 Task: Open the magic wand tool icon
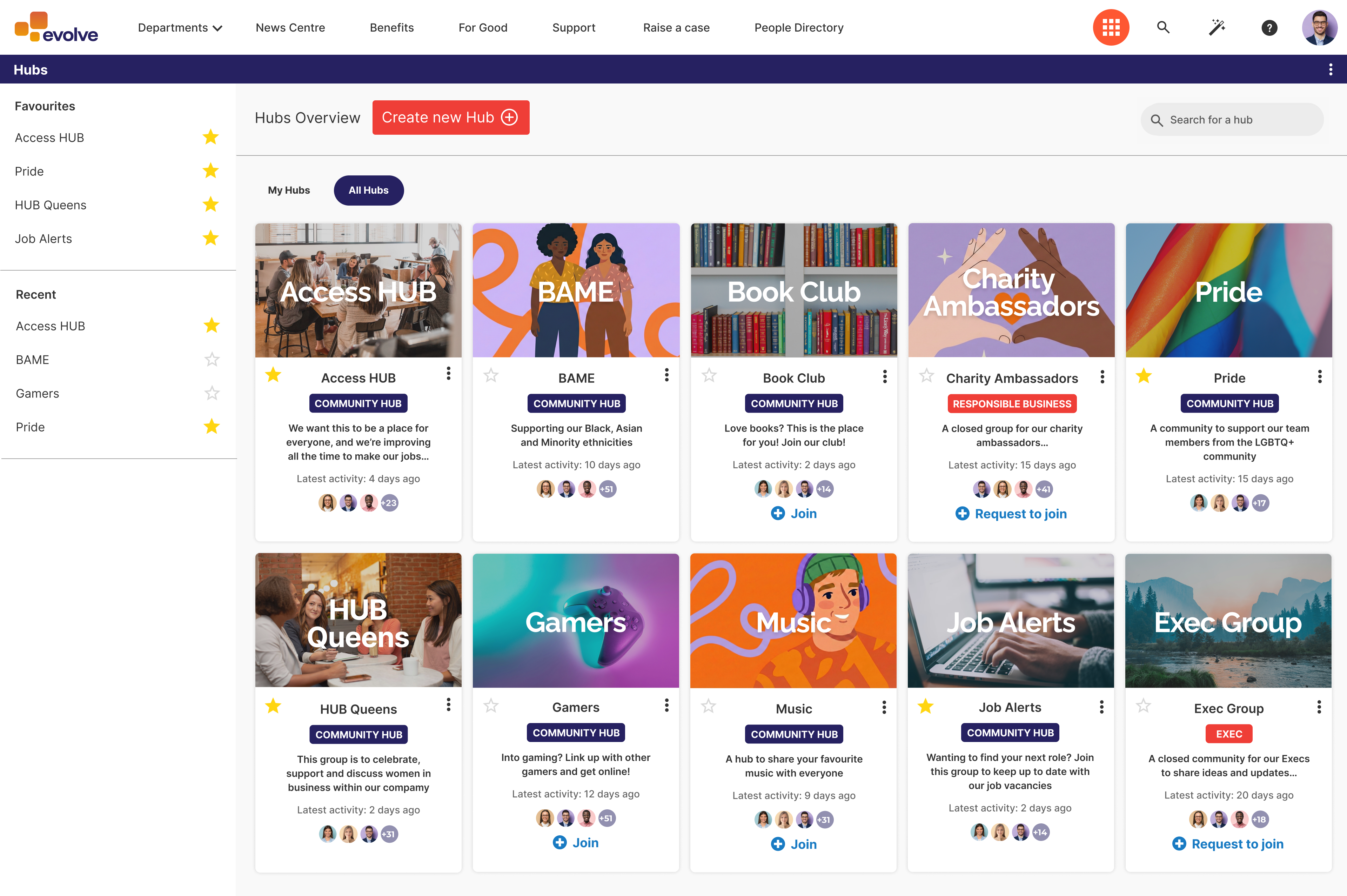point(1217,27)
